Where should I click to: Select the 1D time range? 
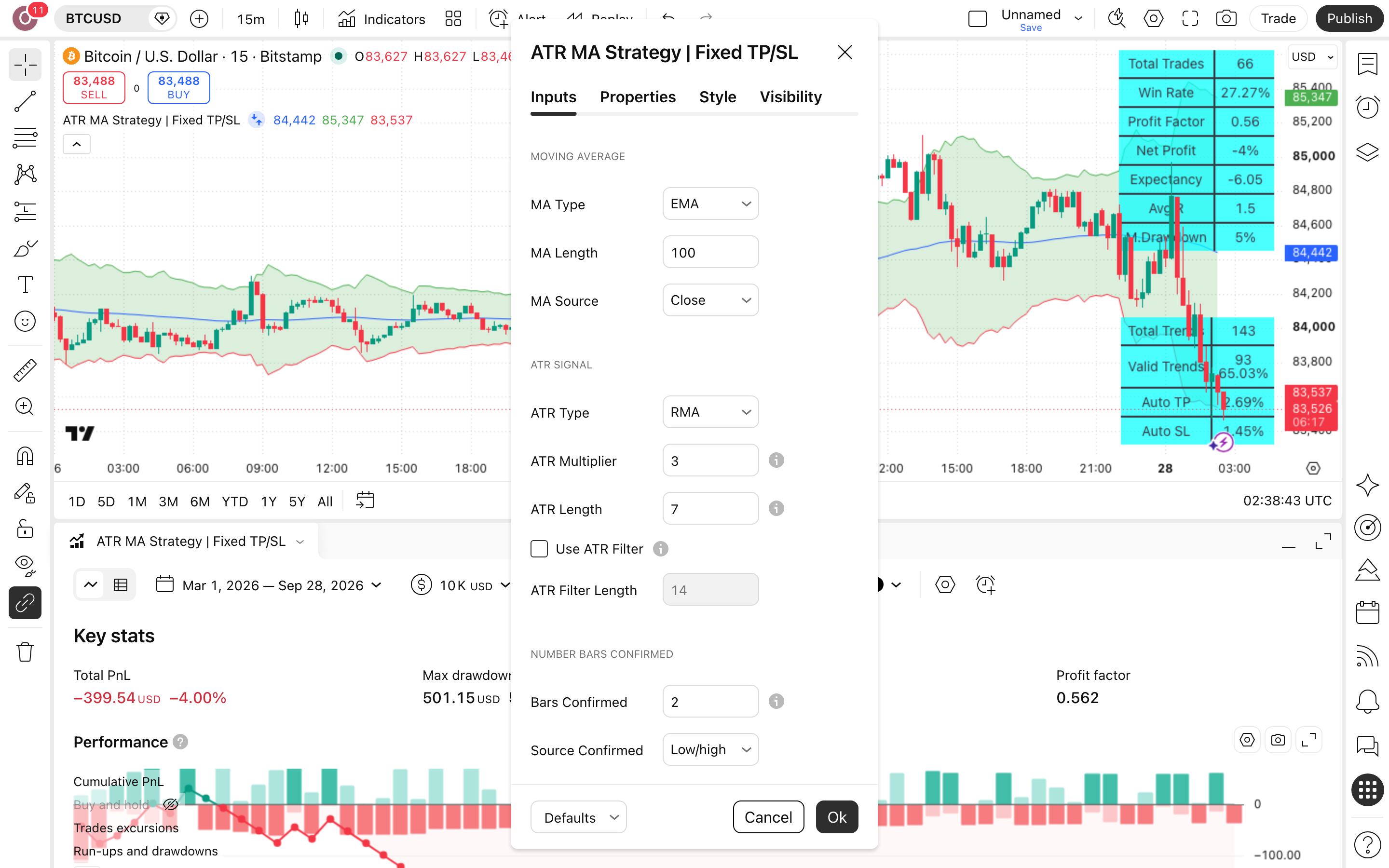[x=77, y=502]
